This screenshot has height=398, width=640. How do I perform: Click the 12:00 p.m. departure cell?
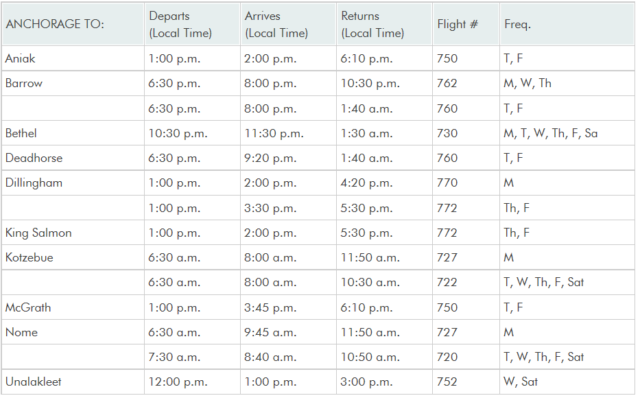193,382
